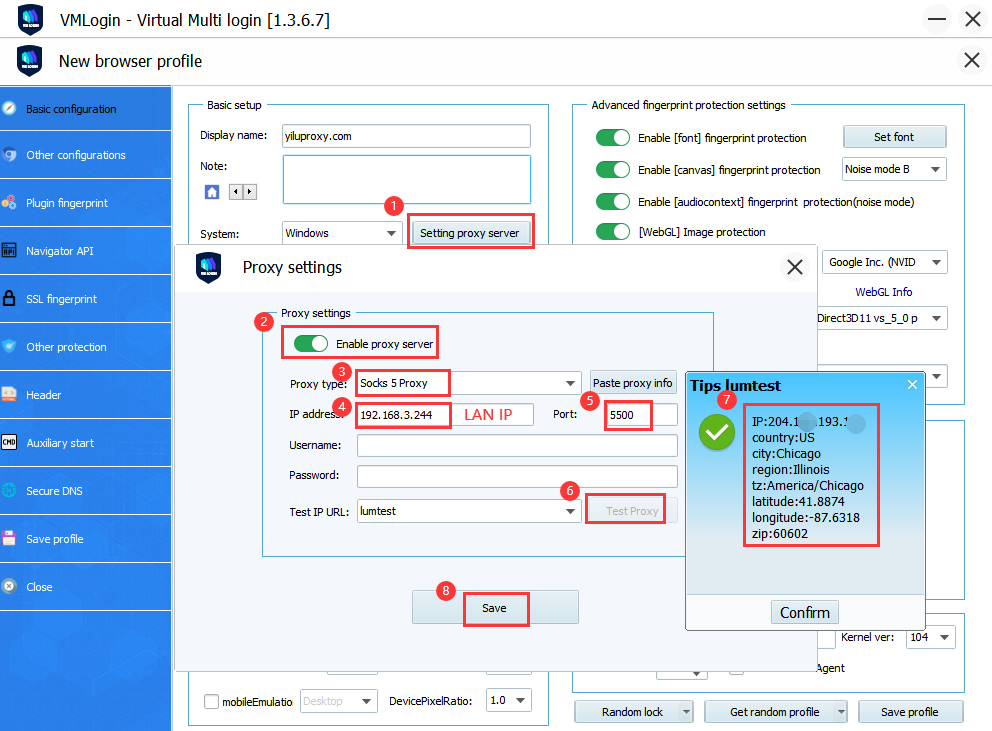This screenshot has width=992, height=731.
Task: Confirm the Tips lumtest result
Action: [804, 612]
